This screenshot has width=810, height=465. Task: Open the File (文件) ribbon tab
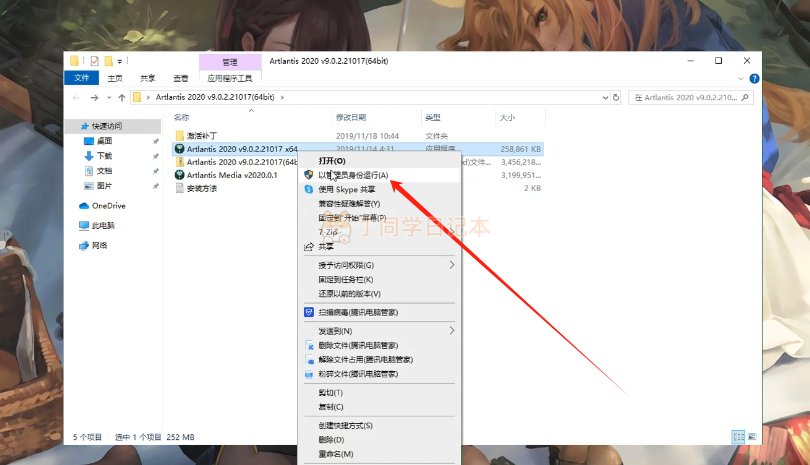(x=82, y=78)
